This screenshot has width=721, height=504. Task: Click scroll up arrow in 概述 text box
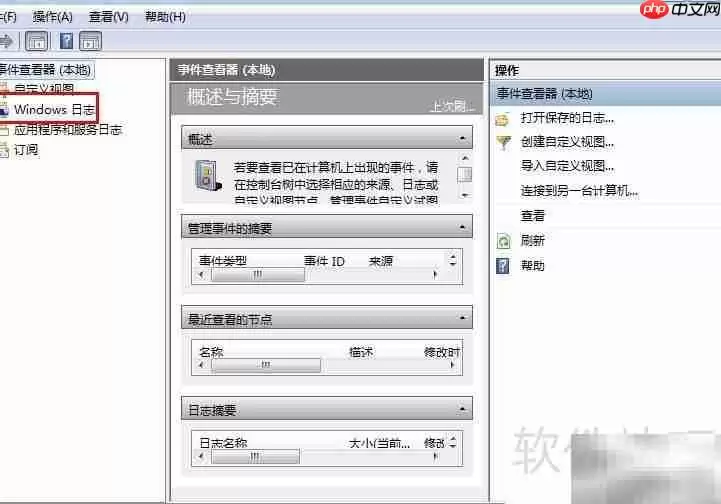[465, 158]
